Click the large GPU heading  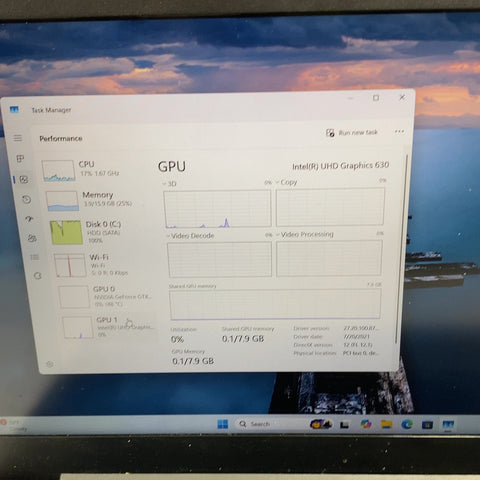click(x=172, y=167)
